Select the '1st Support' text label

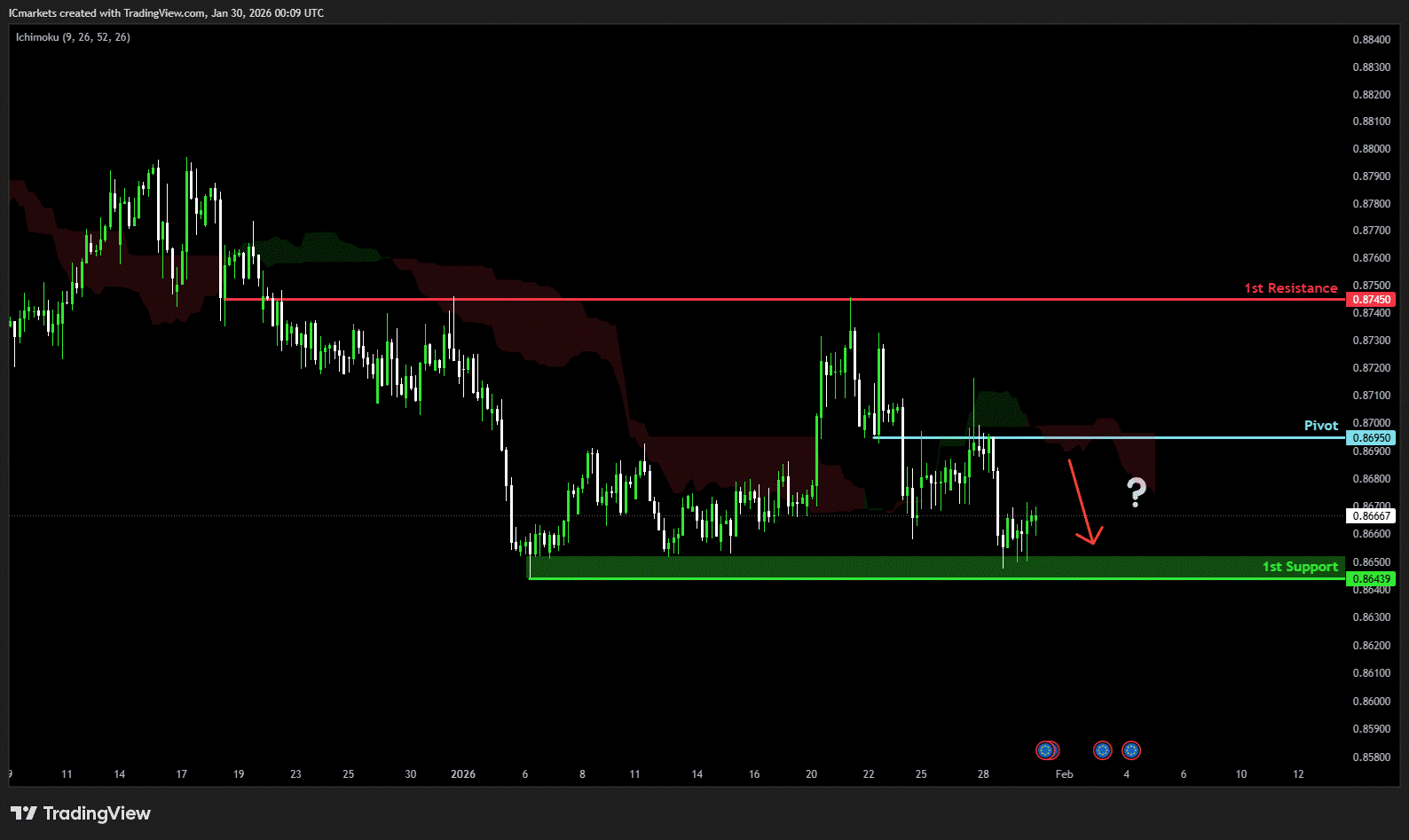1300,567
